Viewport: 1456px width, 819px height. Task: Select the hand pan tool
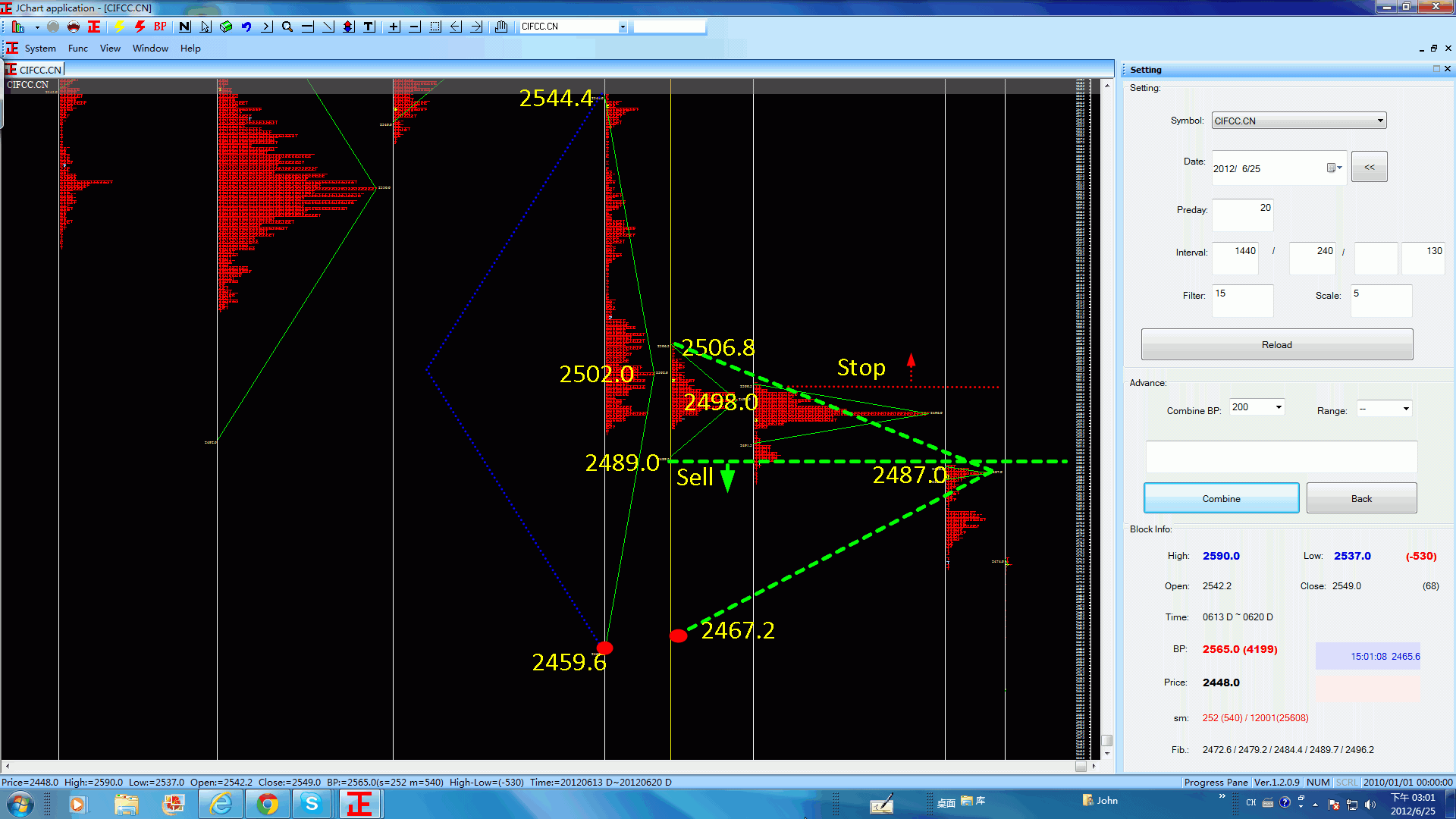click(x=501, y=27)
